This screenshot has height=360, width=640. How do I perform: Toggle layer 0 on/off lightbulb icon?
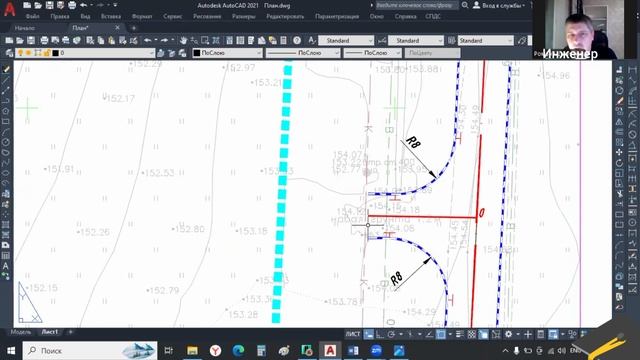coord(20,53)
